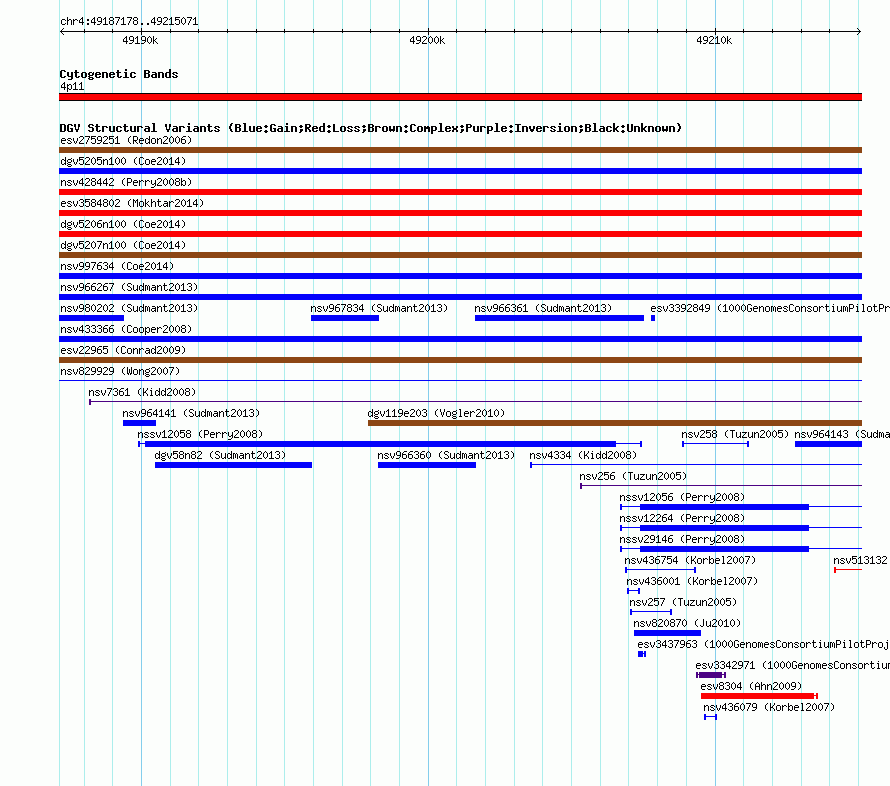Click nsv997634 (Coe2014) label

[x=117, y=266]
